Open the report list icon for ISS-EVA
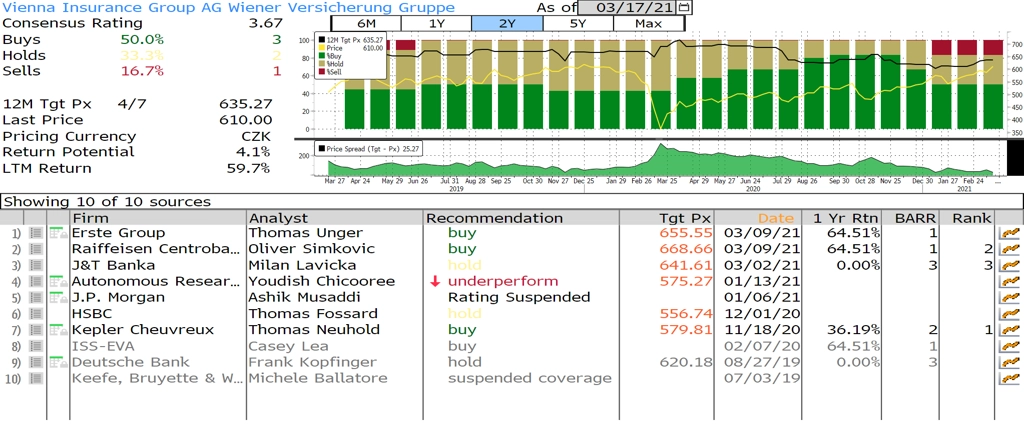The image size is (1024, 424). pyautogui.click(x=36, y=346)
